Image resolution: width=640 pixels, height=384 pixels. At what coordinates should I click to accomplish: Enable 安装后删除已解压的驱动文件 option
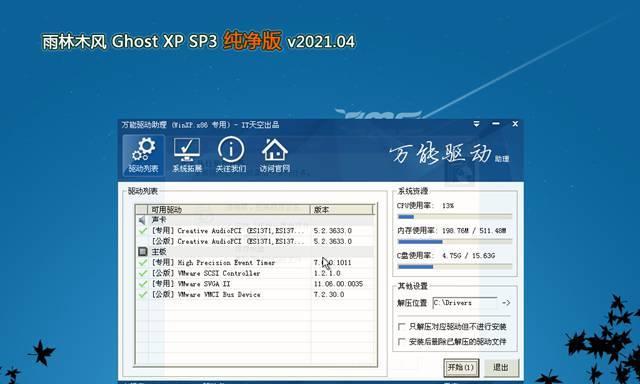[402, 342]
